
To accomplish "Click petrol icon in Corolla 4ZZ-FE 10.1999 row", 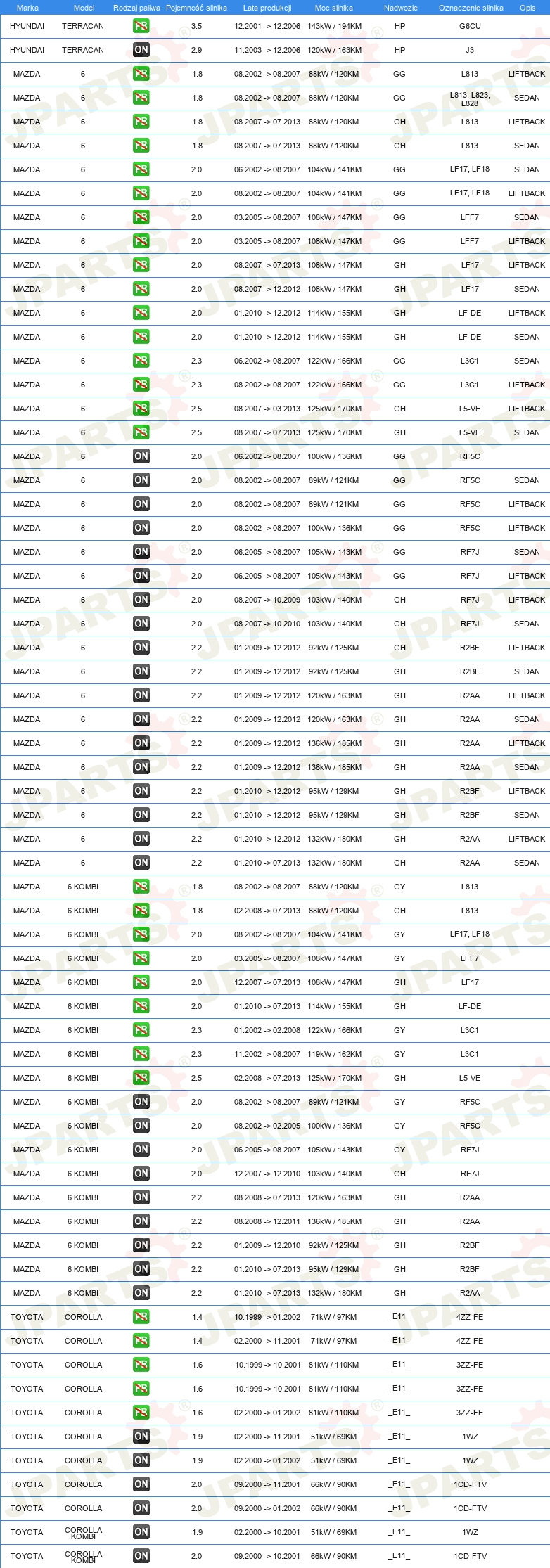I will click(x=141, y=1317).
